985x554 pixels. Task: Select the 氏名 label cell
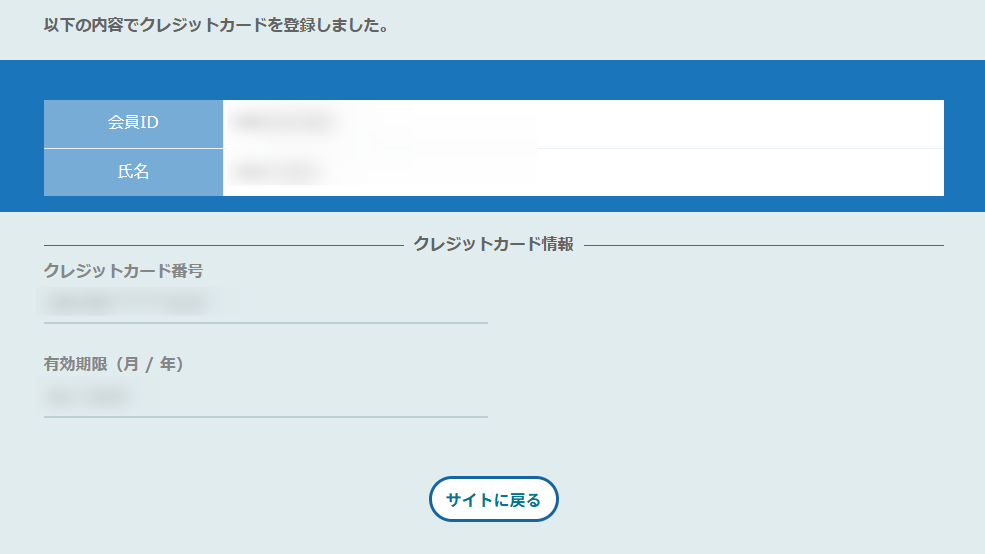[x=133, y=172]
